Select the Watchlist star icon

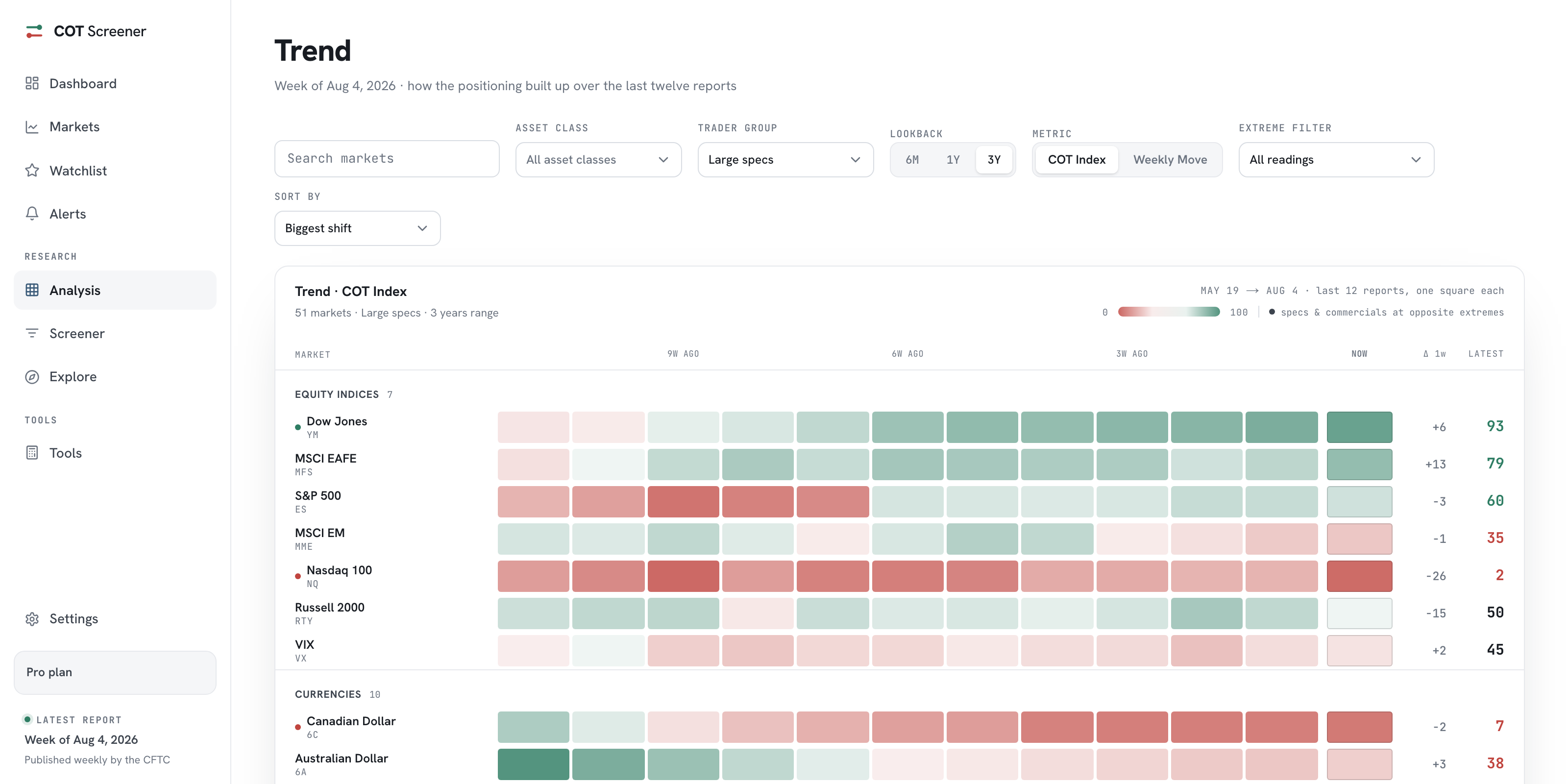pos(32,171)
